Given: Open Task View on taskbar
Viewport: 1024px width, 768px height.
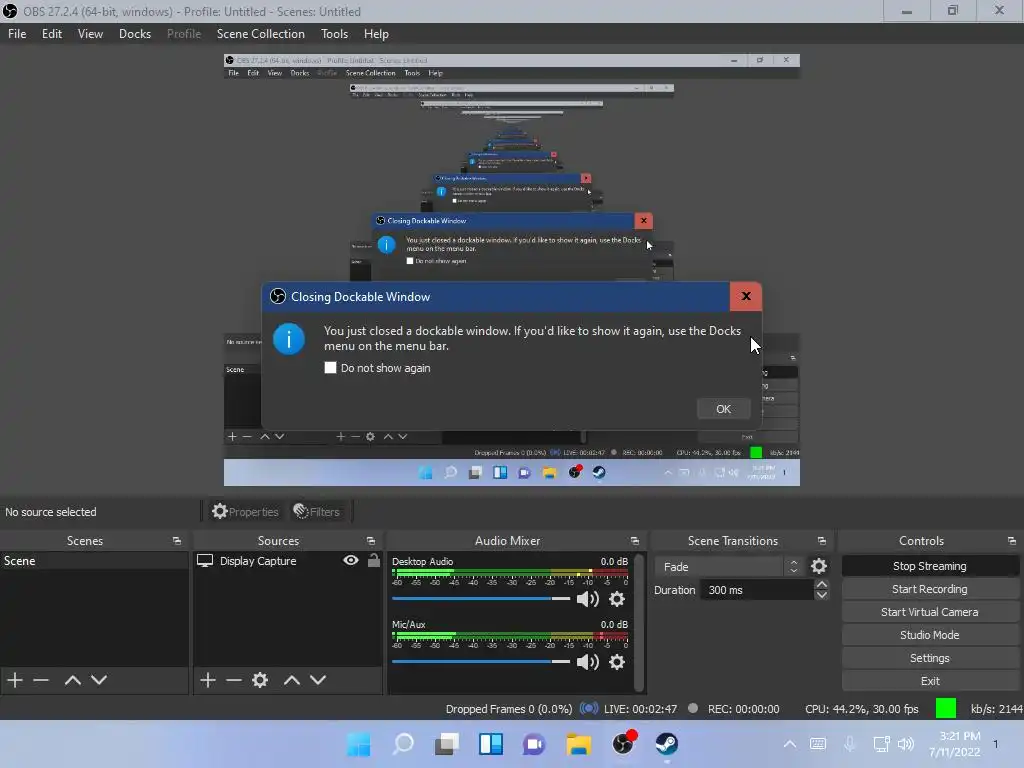Looking at the screenshot, I should 447,744.
